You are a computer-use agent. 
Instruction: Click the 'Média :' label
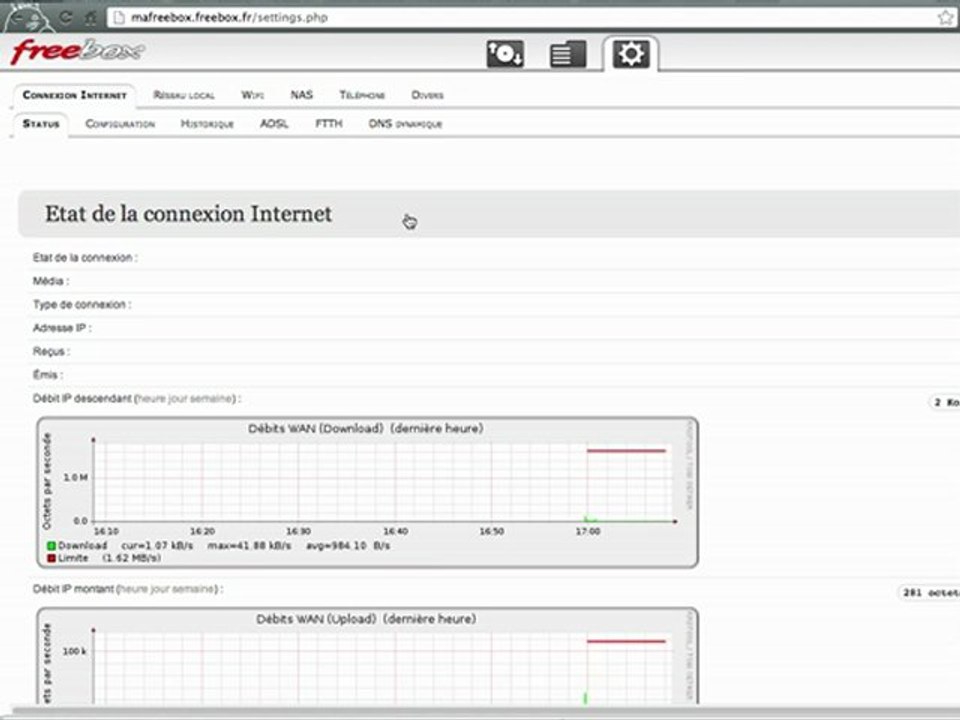click(x=51, y=281)
